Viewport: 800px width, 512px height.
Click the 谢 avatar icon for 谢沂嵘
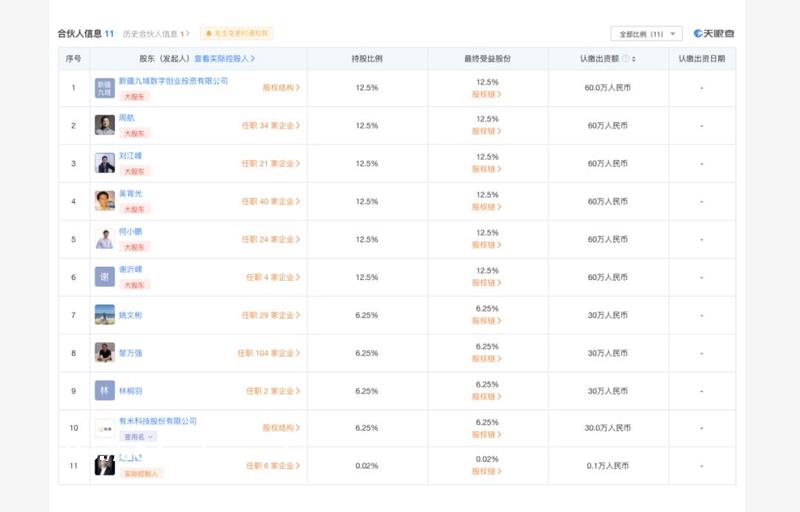point(105,277)
